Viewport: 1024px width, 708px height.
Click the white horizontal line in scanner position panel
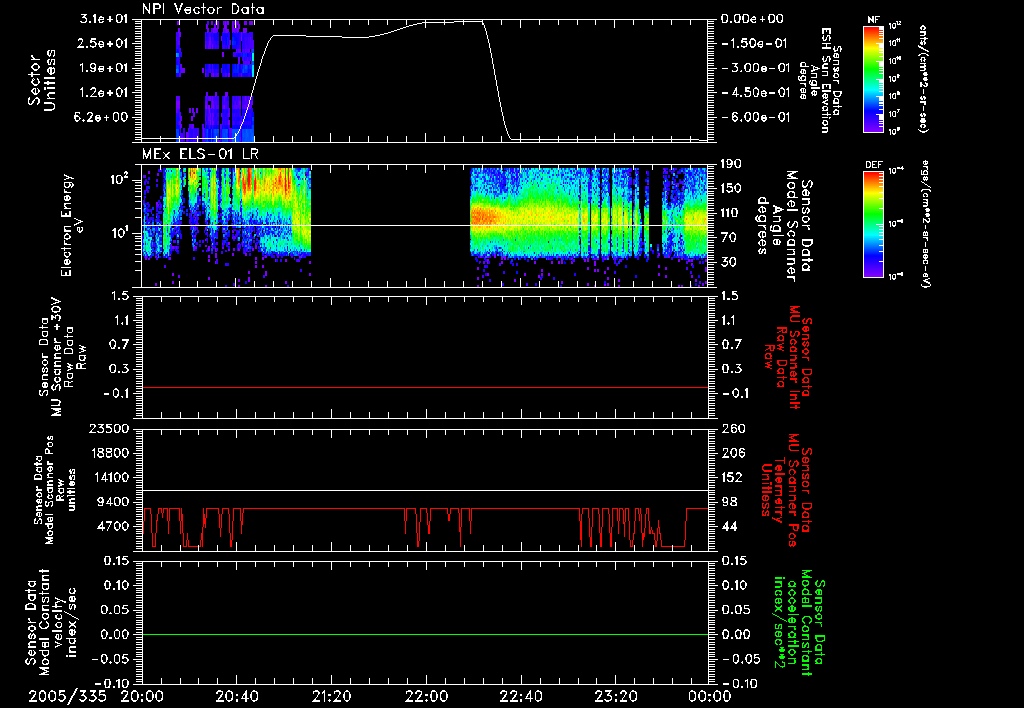click(x=425, y=491)
